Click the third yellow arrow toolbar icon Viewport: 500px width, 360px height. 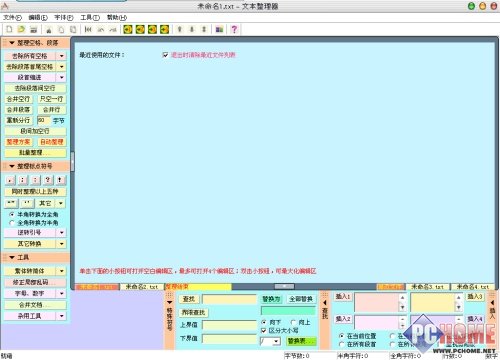[152, 29]
